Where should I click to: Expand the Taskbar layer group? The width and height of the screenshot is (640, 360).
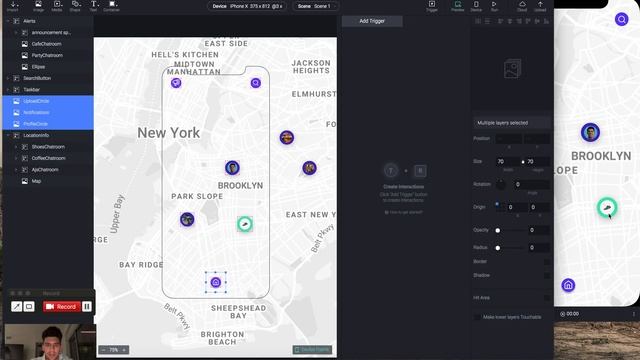point(8,89)
